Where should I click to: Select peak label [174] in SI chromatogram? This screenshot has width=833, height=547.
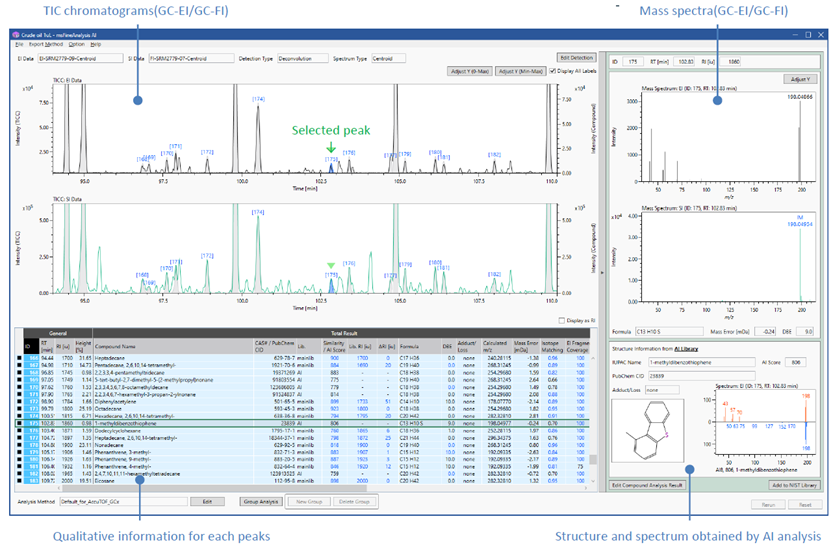coord(258,212)
